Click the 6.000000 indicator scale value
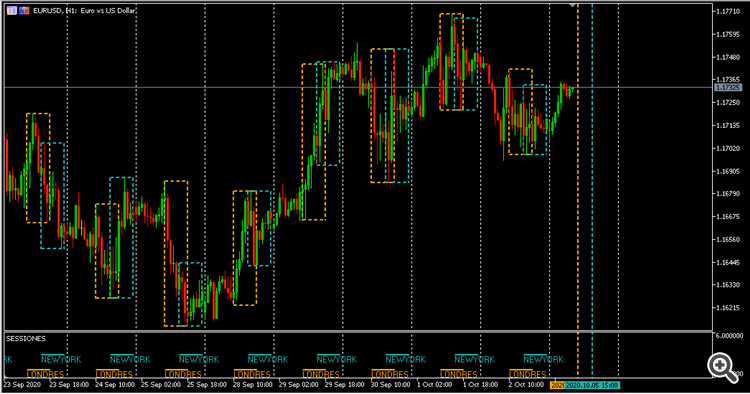750x394 pixels. pyautogui.click(x=729, y=336)
